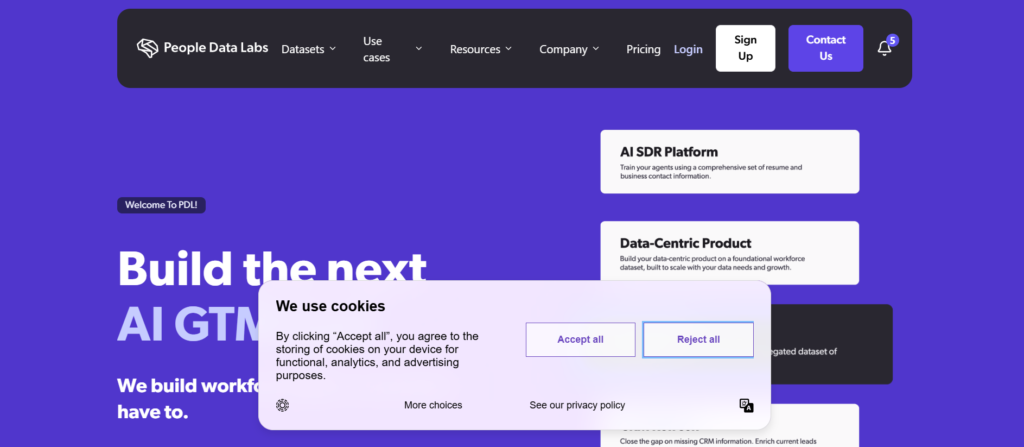Click the cookie settings gear icon
This screenshot has width=1024, height=447.
[283, 405]
